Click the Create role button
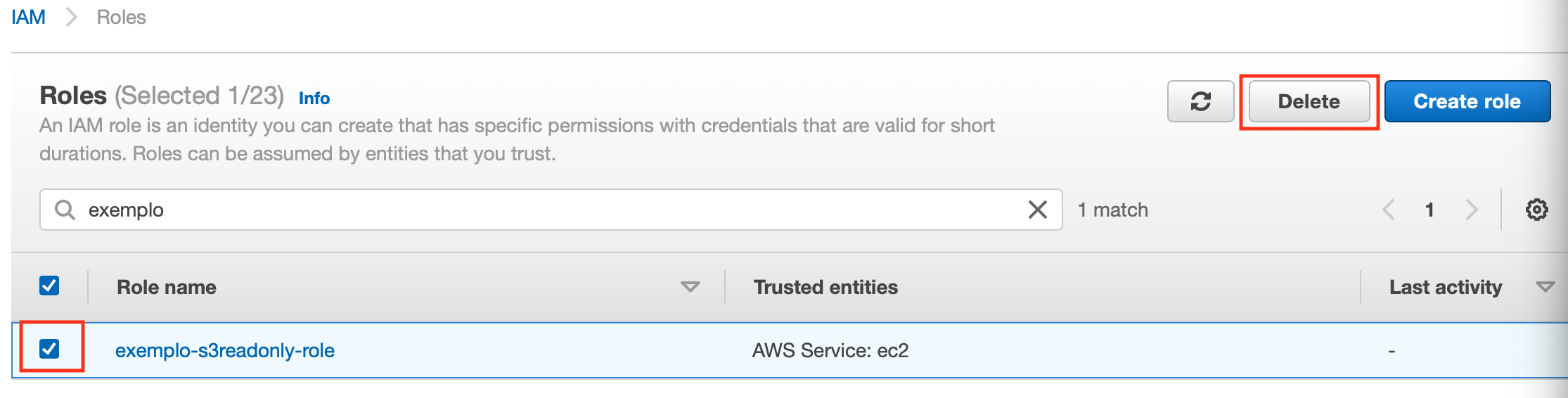 (x=1467, y=101)
